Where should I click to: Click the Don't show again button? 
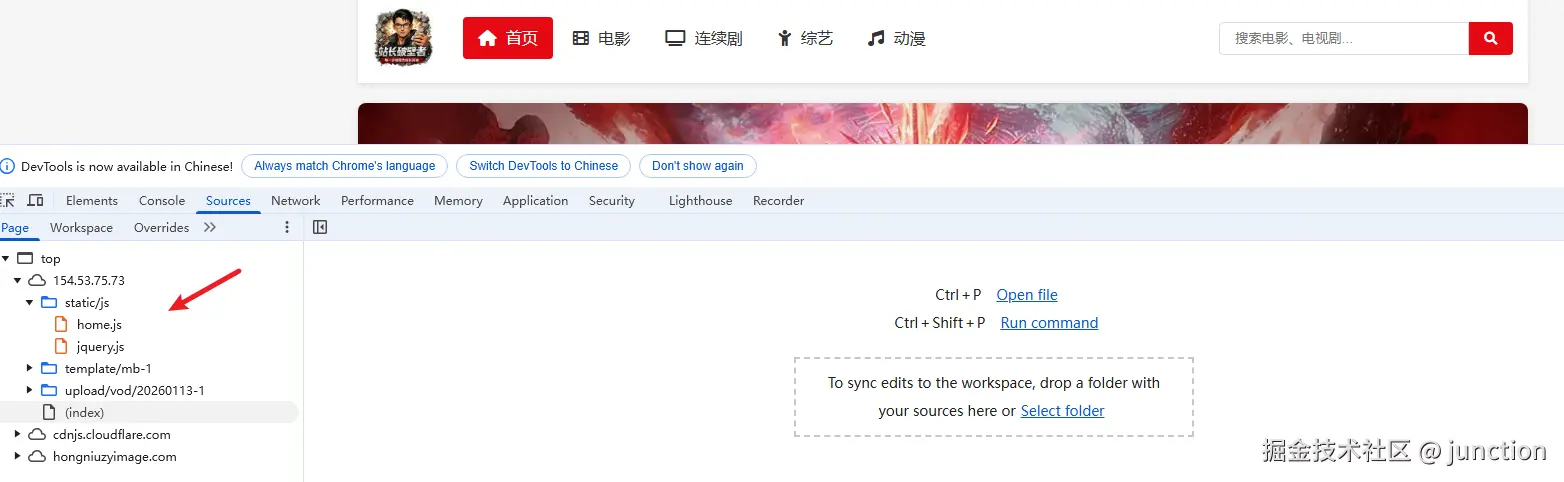pyautogui.click(x=698, y=166)
